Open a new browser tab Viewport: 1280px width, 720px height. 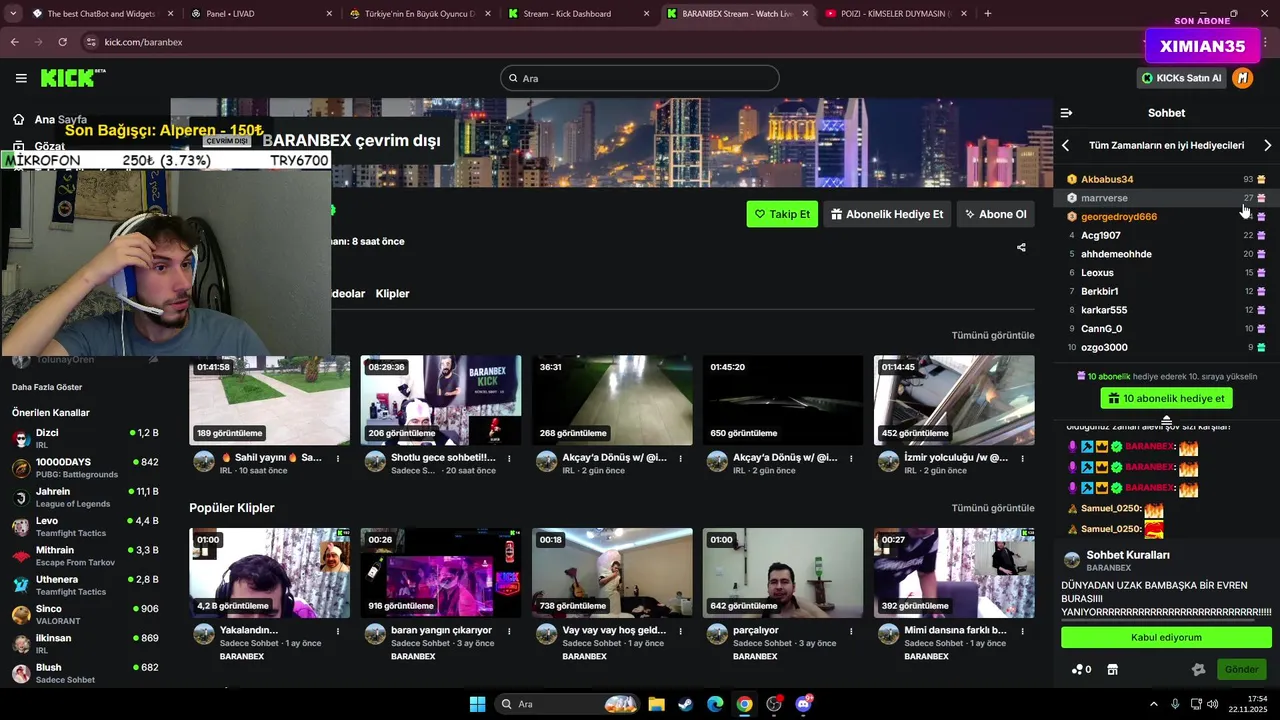[988, 14]
